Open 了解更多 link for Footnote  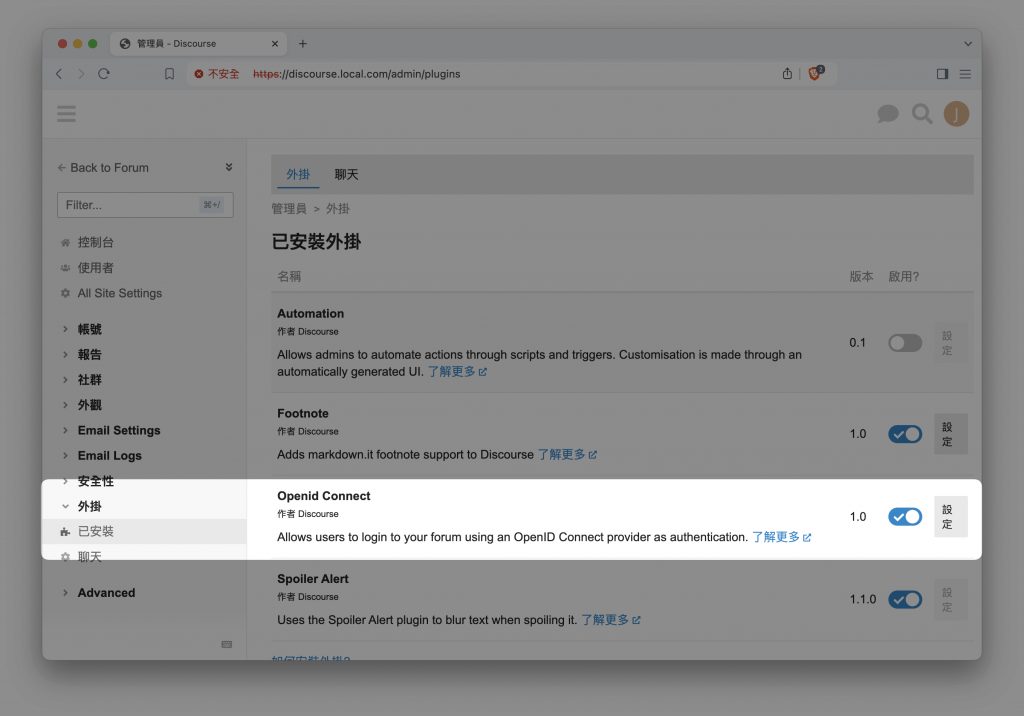(567, 454)
